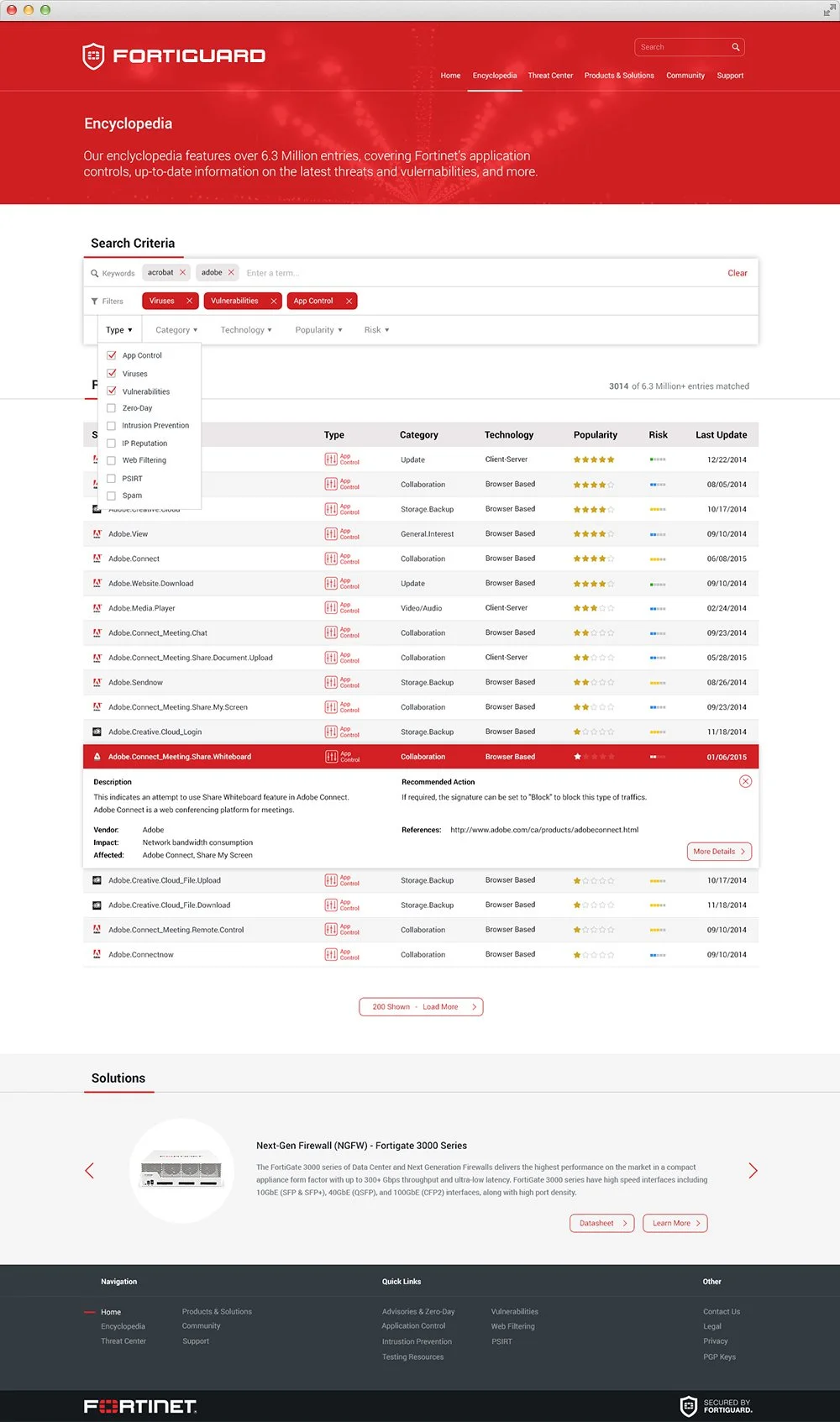Open the Datasheet button
840x1422 pixels.
(601, 1223)
